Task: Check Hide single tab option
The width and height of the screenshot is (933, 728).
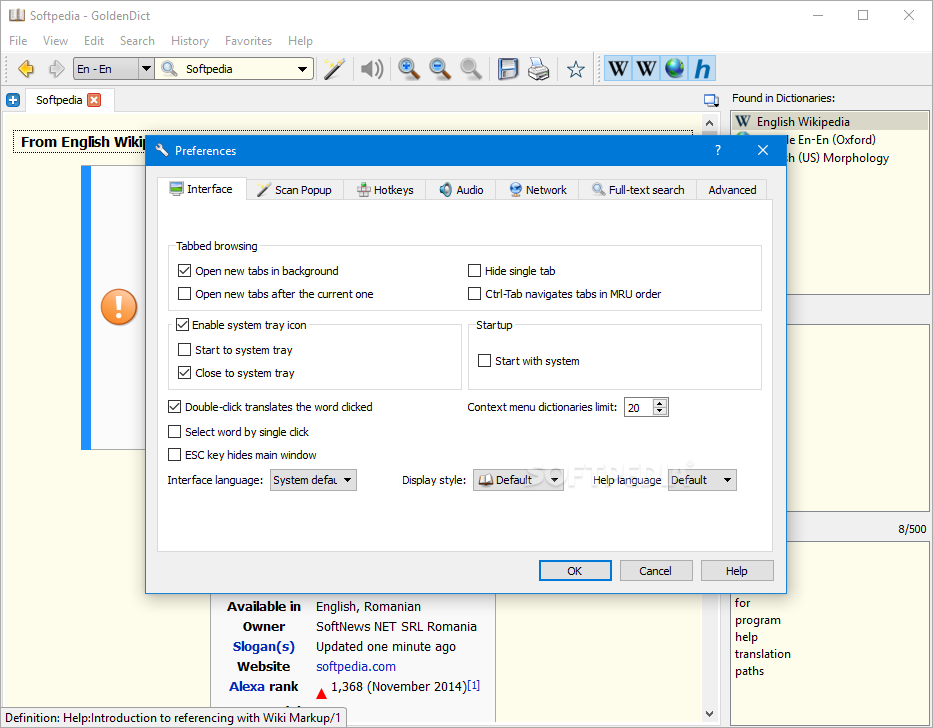Action: click(474, 271)
